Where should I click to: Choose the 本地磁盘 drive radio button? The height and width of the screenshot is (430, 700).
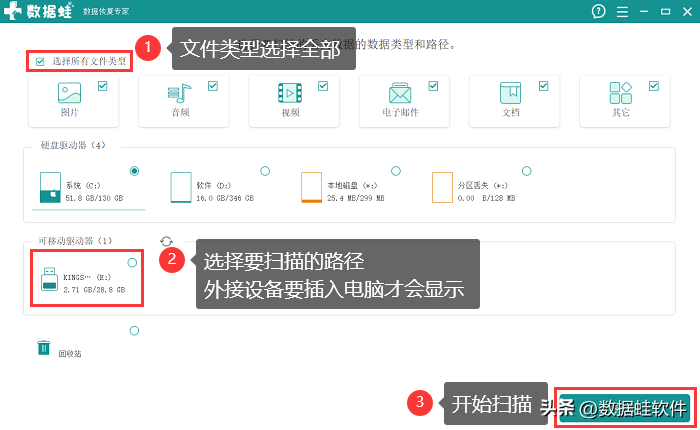(x=396, y=171)
